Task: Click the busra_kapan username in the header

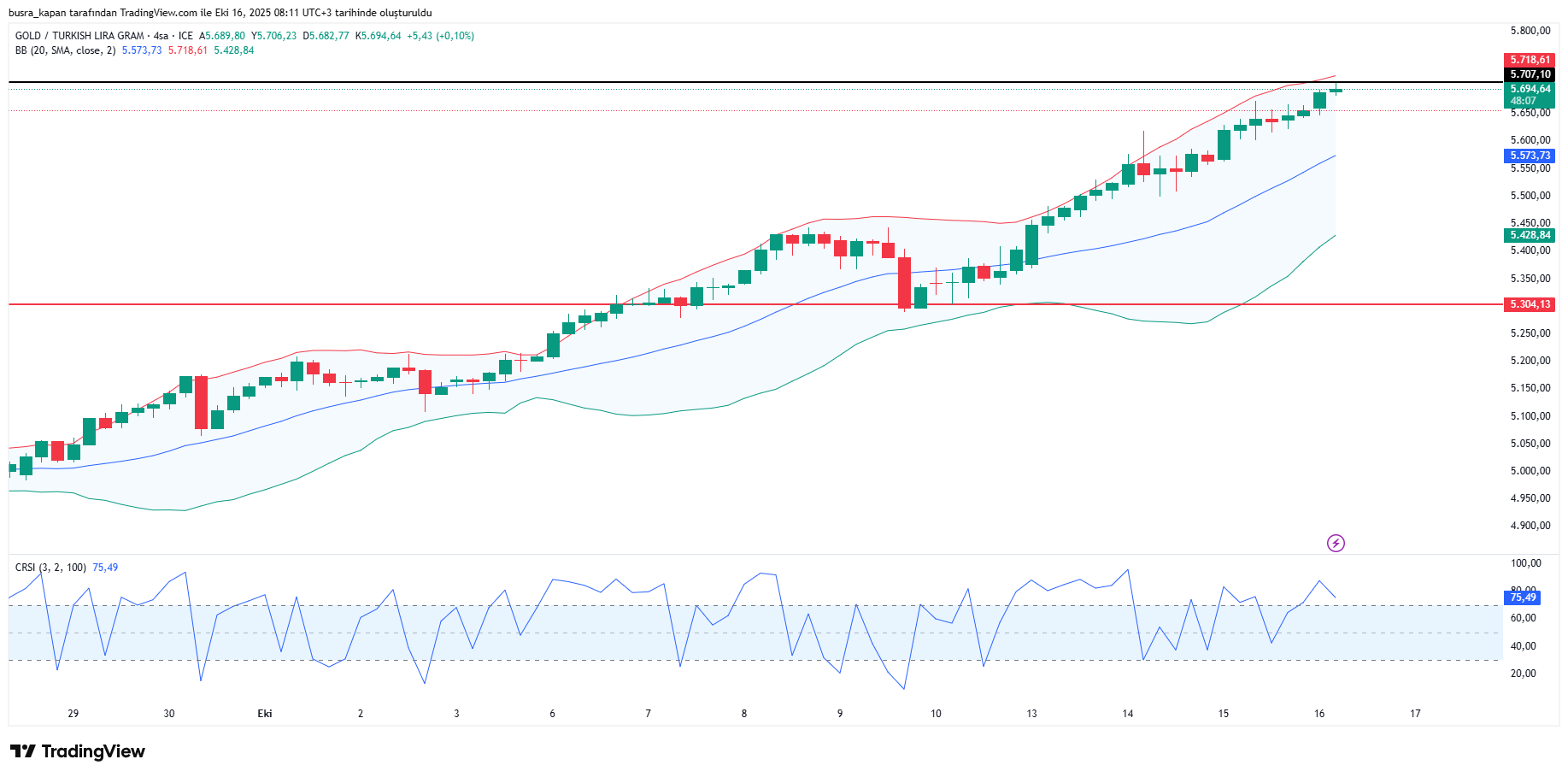Action: tap(41, 13)
